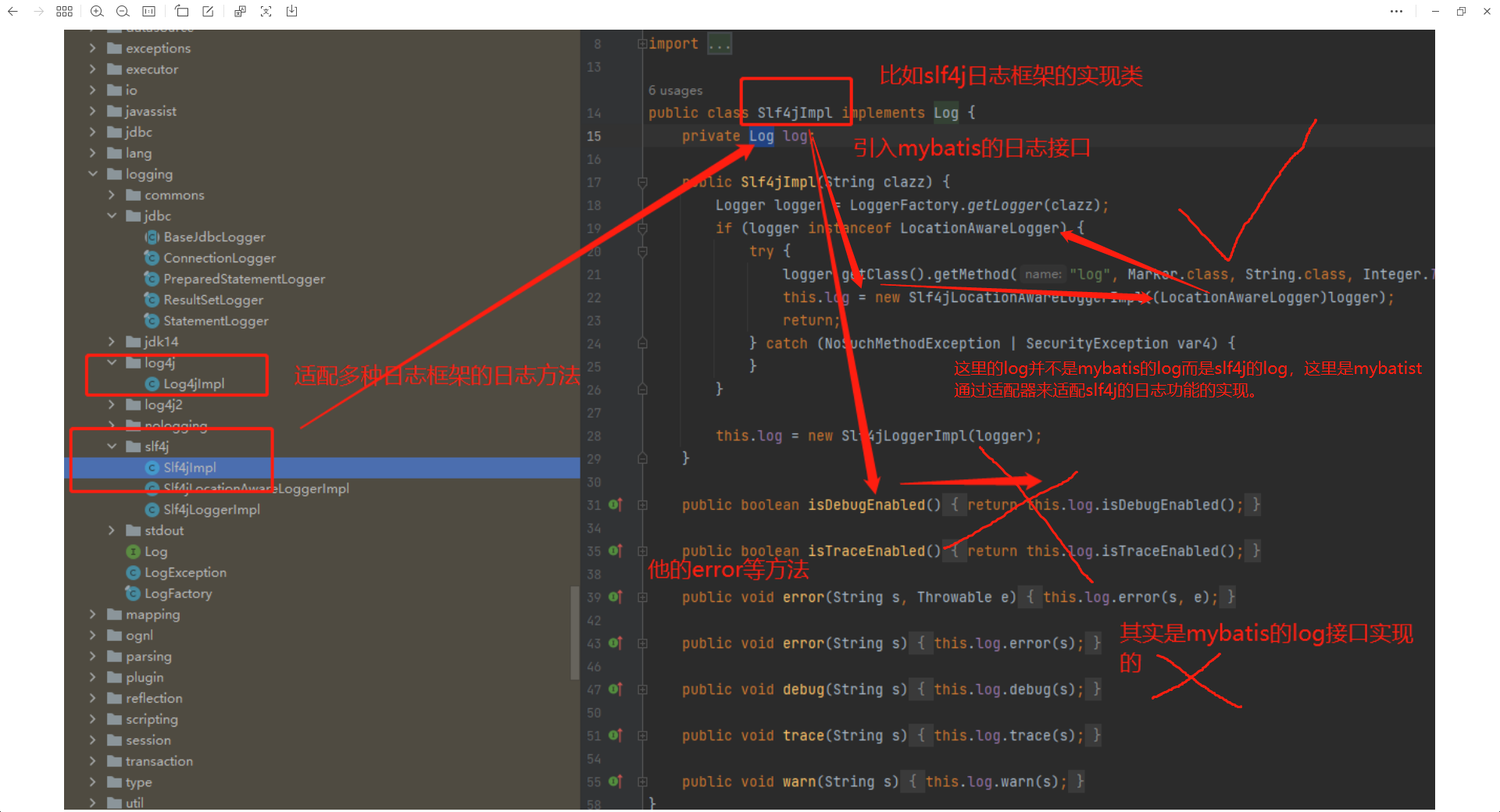Expand the mapping folder
Screen dimensions: 1500x812
coord(93,615)
